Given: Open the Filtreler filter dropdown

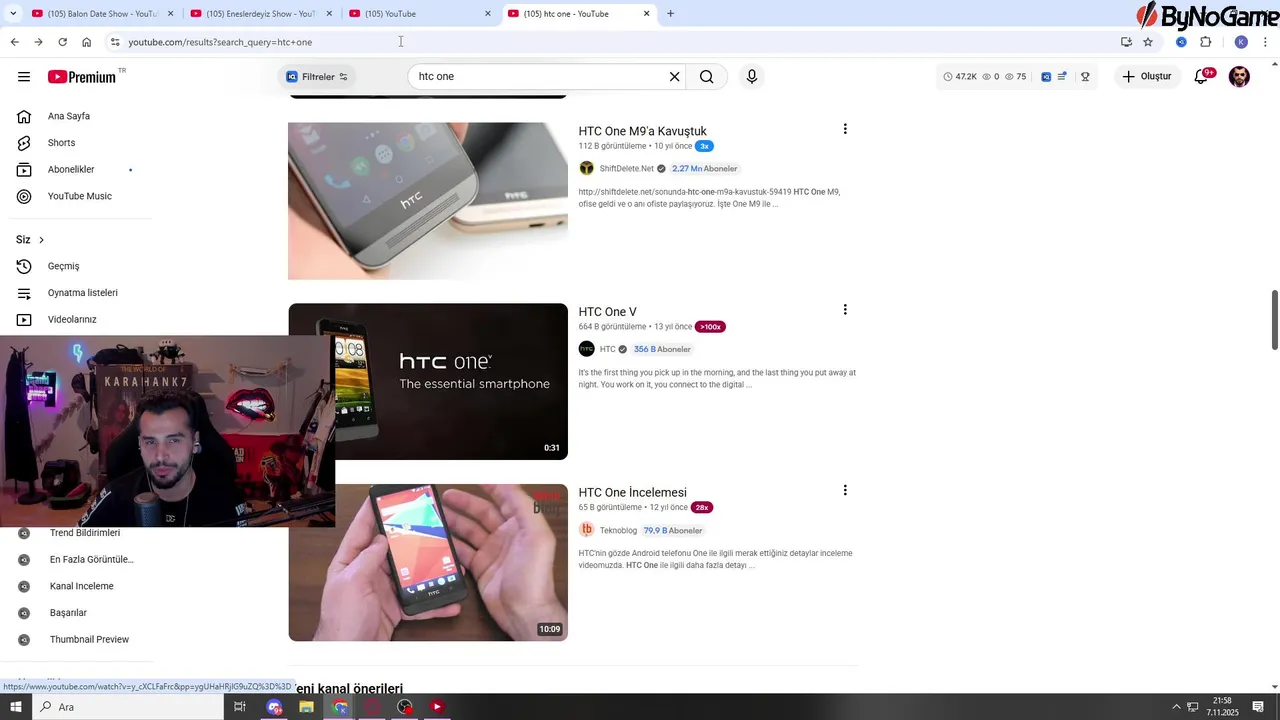Looking at the screenshot, I should [317, 77].
